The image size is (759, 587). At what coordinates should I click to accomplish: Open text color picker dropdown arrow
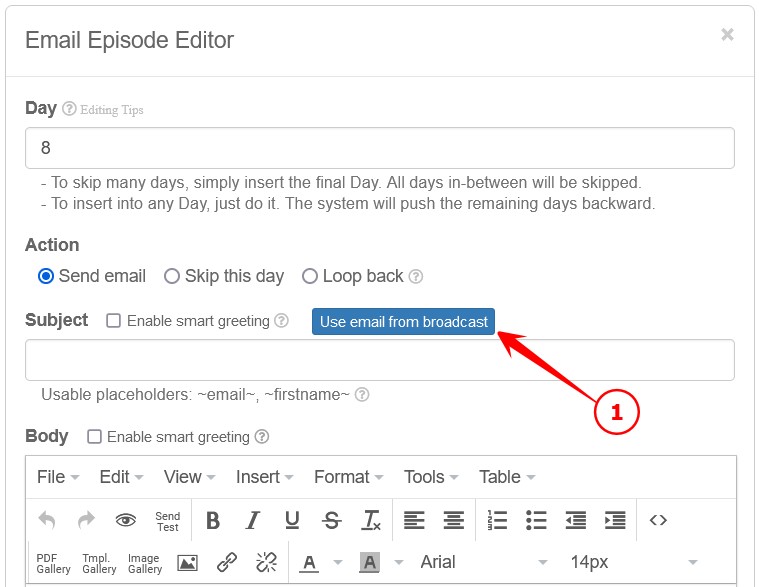point(338,562)
